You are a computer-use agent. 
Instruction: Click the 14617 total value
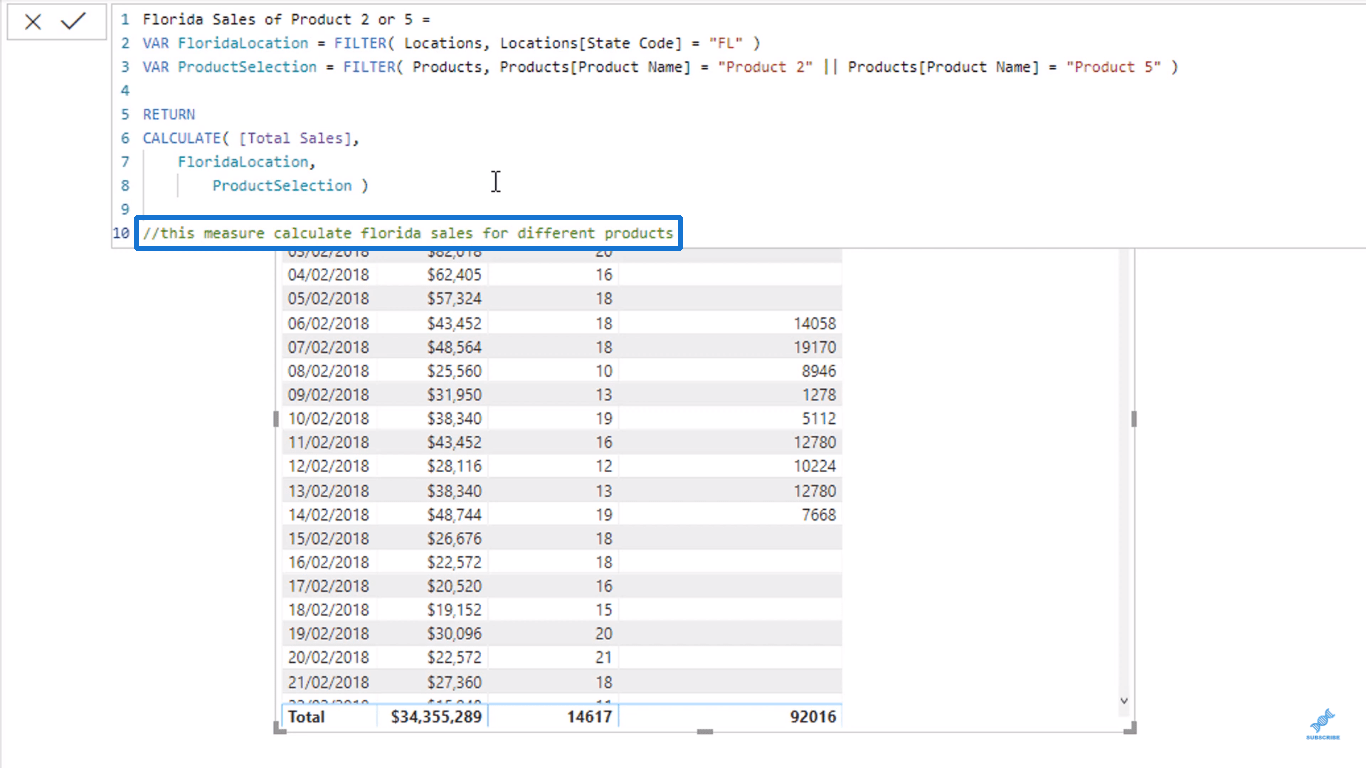tap(589, 717)
